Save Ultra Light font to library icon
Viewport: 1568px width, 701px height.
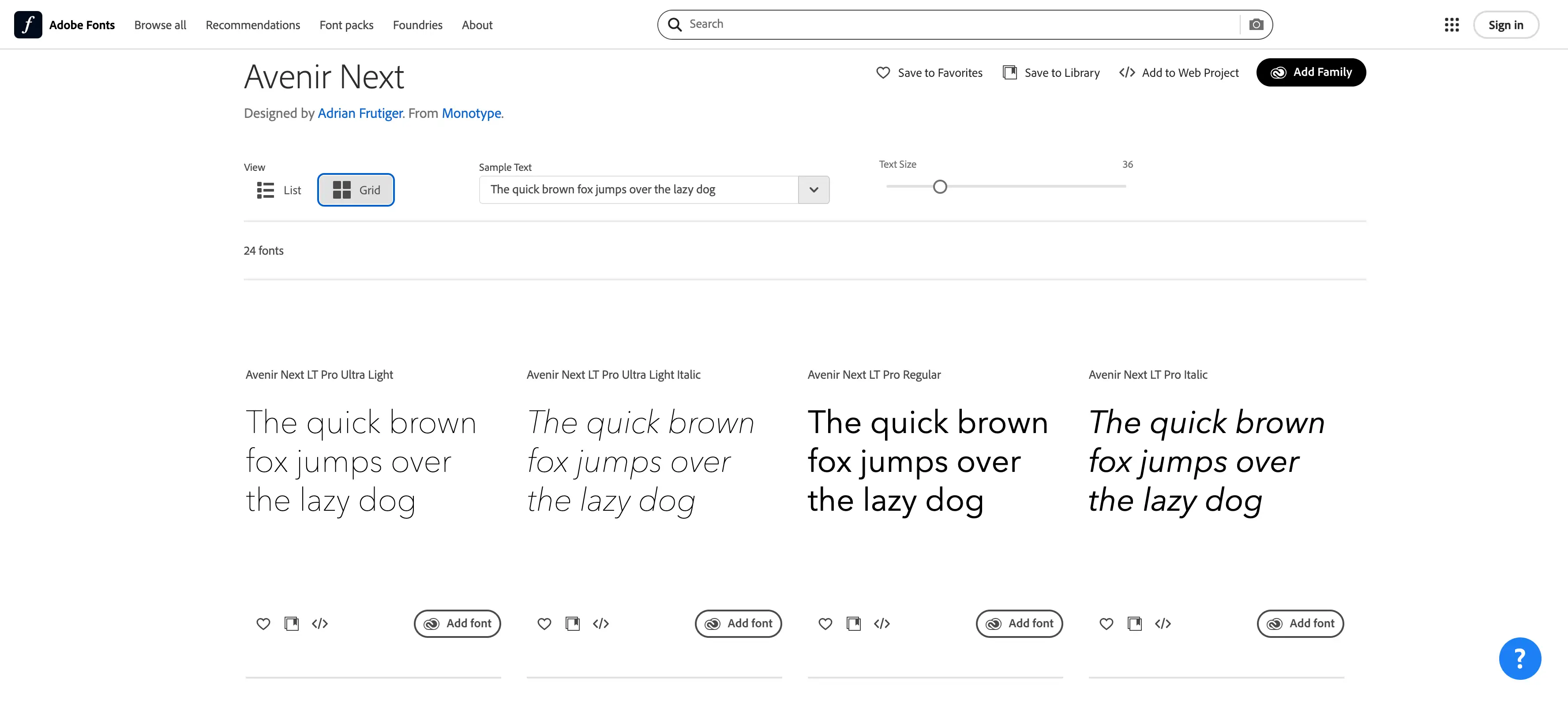292,624
